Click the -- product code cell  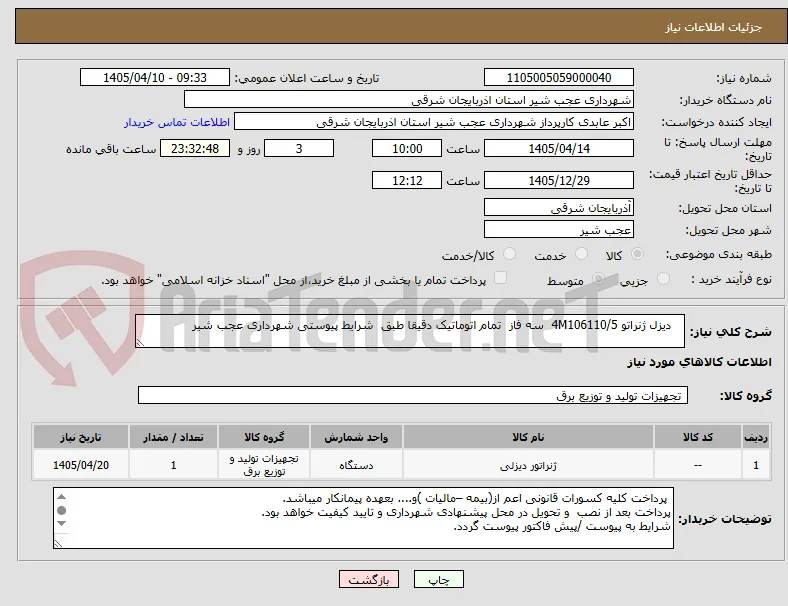(x=698, y=465)
